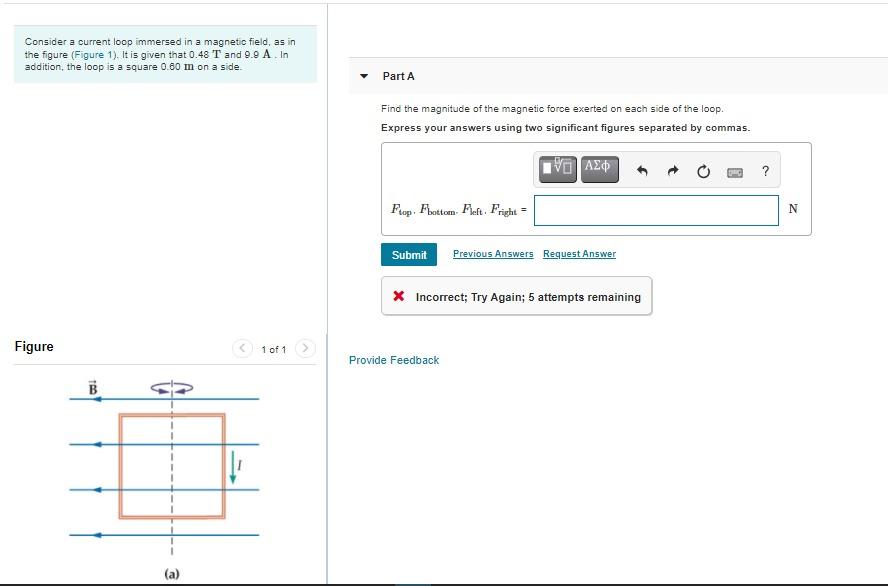The image size is (888, 586).
Task: Click Request Answer
Action: pos(579,254)
